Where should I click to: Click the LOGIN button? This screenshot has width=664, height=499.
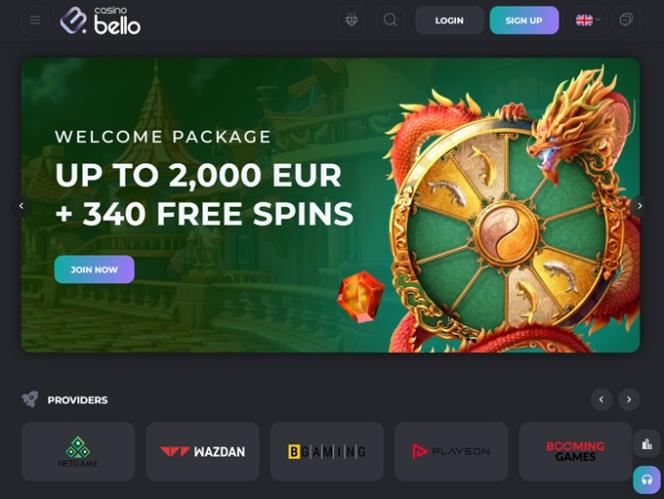(449, 20)
